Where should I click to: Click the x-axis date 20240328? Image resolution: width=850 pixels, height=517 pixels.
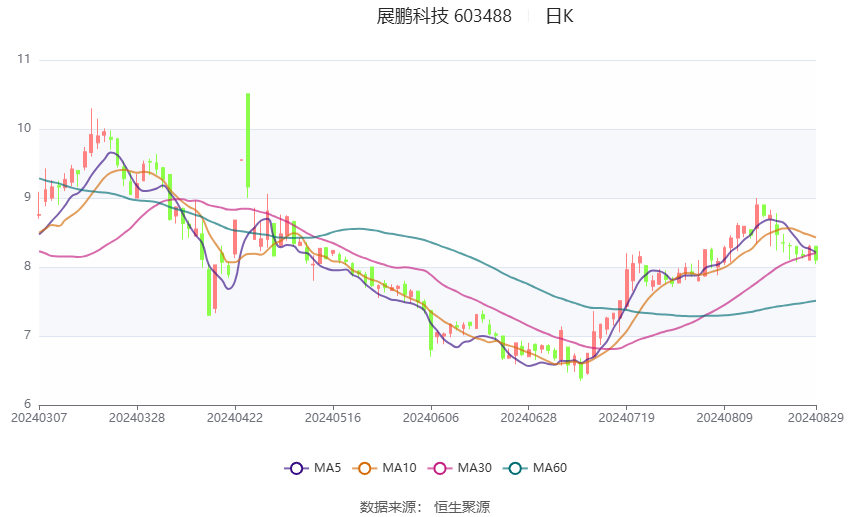137,418
